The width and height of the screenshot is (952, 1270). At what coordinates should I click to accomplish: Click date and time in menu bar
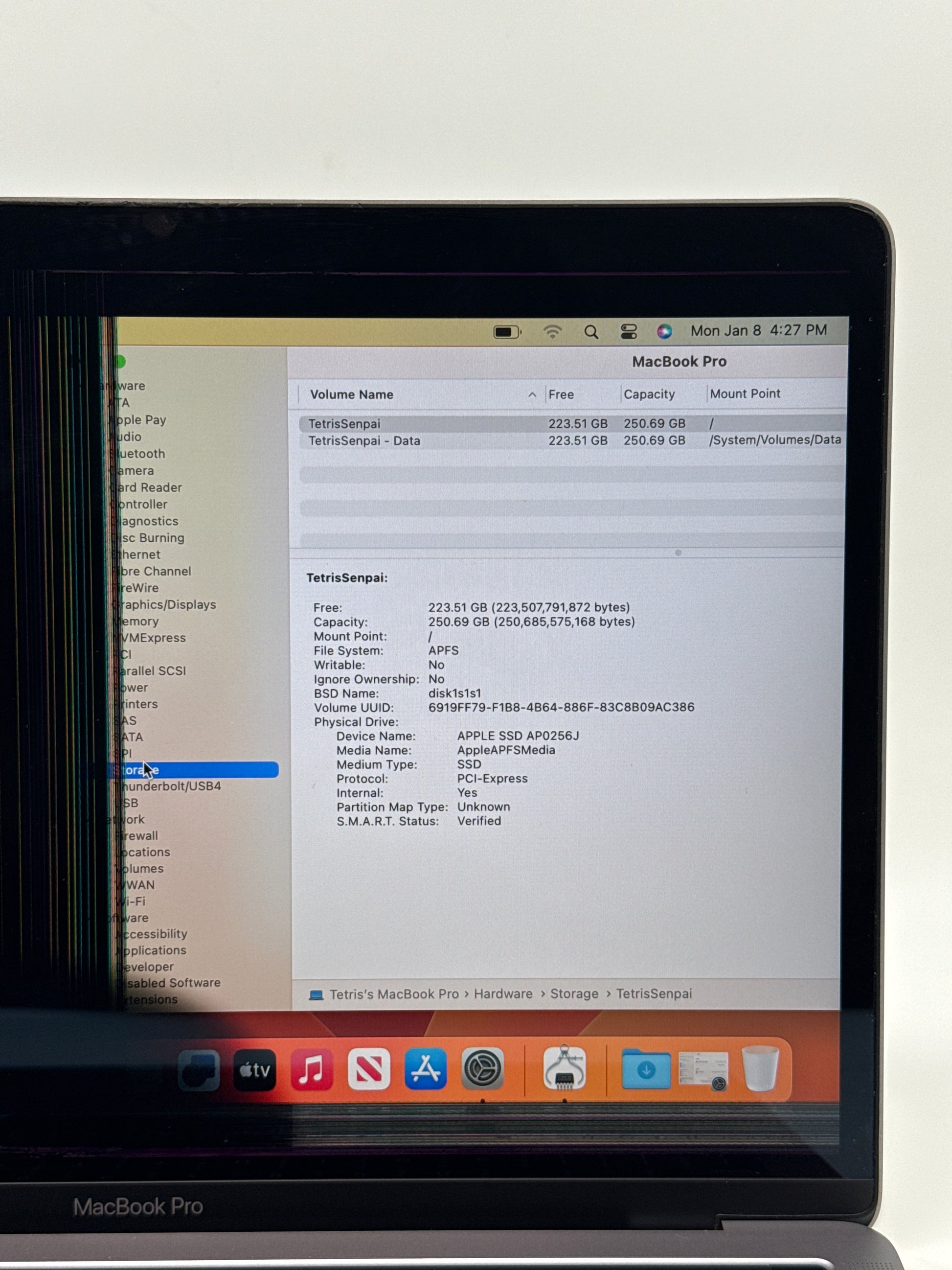coord(758,331)
